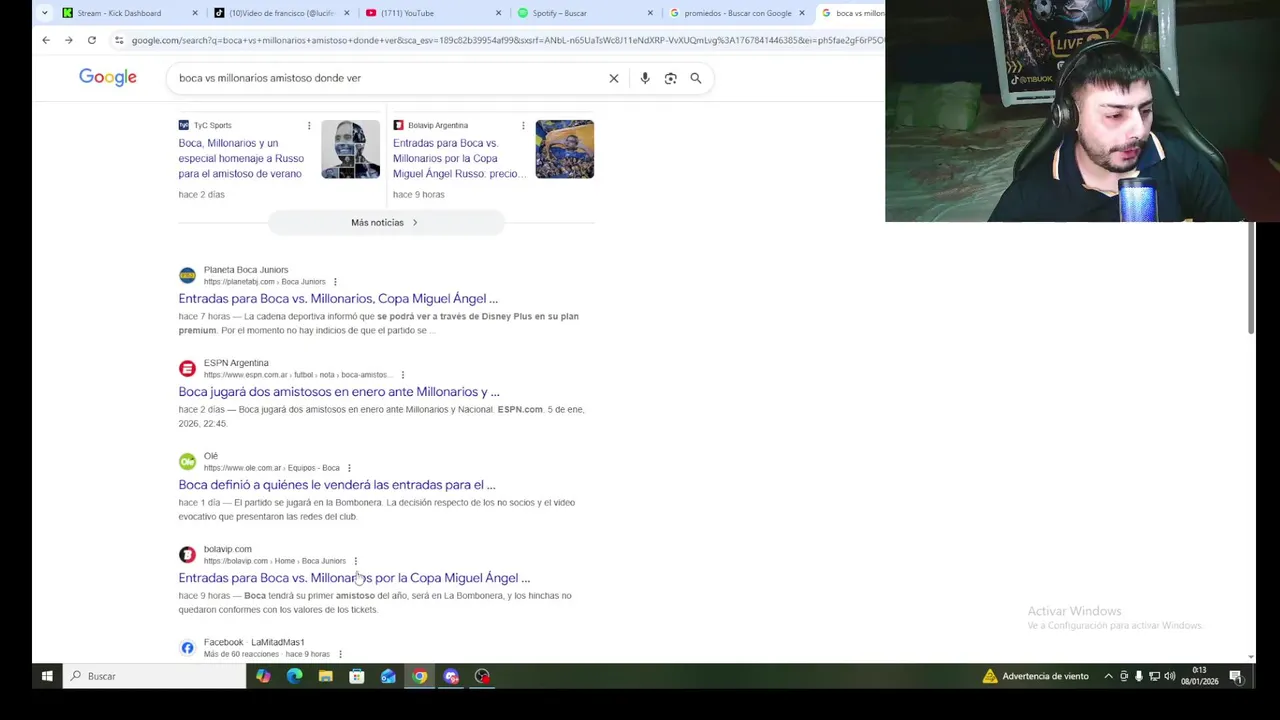This screenshot has width=1280, height=720.
Task: Open TyC Sports homenaje a Russo news headline
Action: click(241, 158)
